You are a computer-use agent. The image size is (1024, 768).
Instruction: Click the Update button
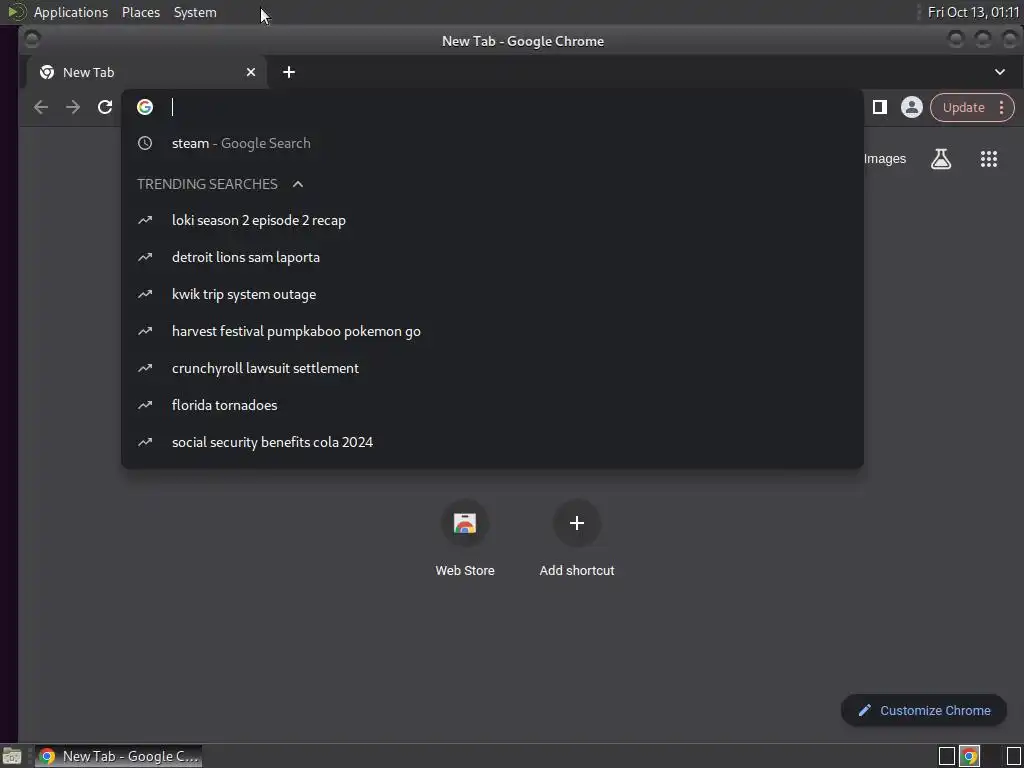pos(963,108)
